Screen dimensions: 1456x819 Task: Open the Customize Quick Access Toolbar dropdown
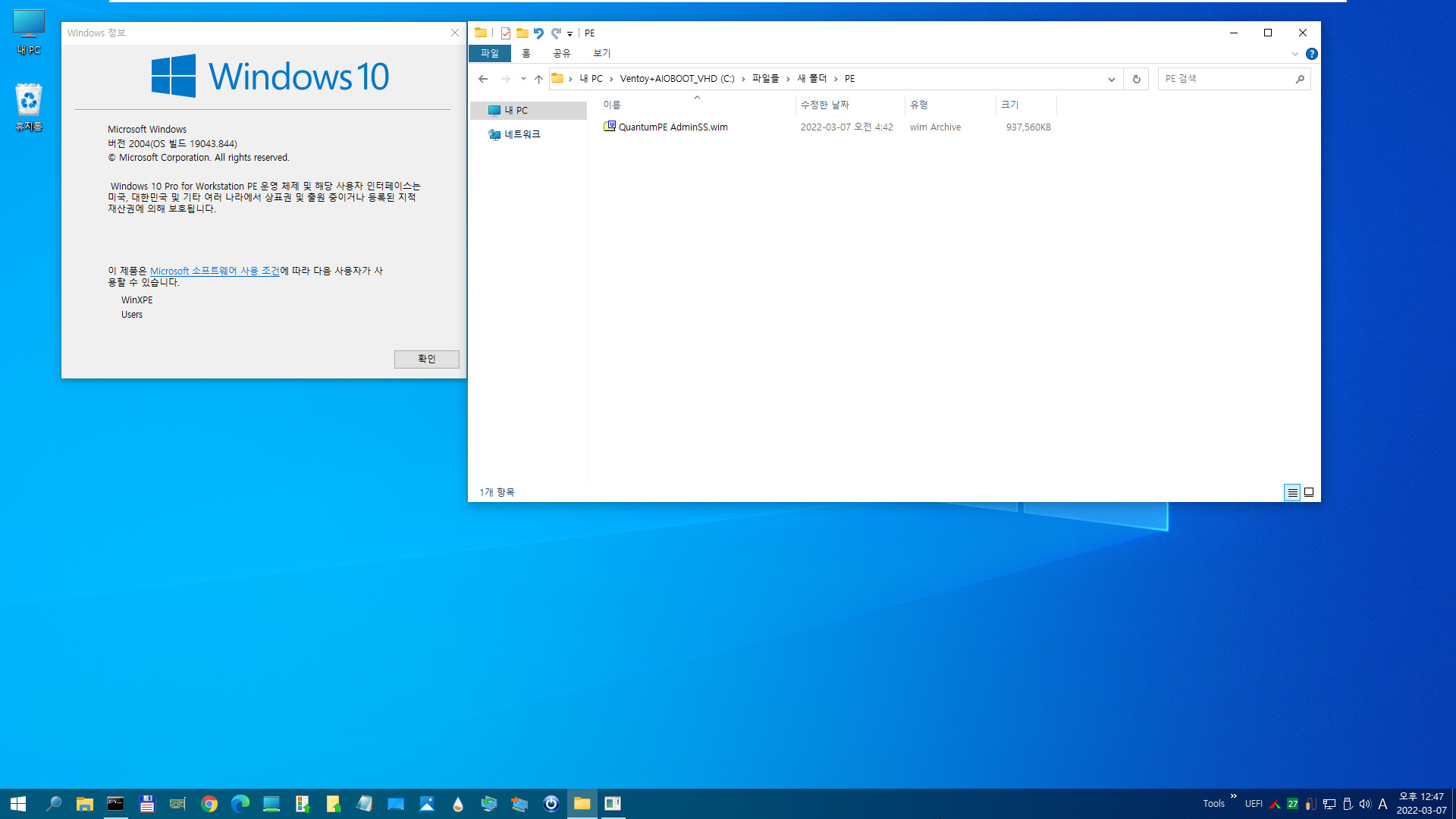[570, 34]
